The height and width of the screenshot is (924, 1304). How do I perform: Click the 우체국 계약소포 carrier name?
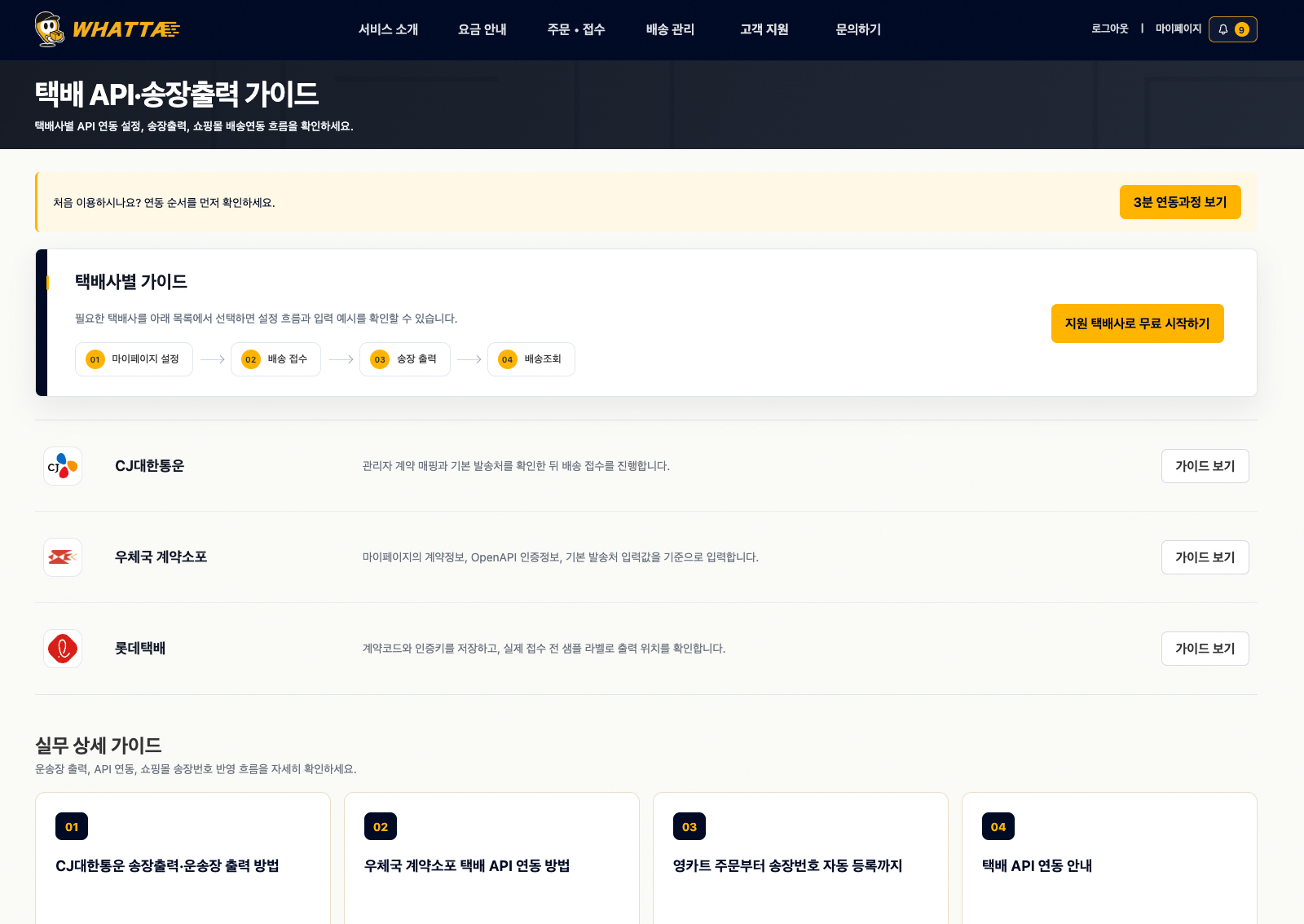161,557
